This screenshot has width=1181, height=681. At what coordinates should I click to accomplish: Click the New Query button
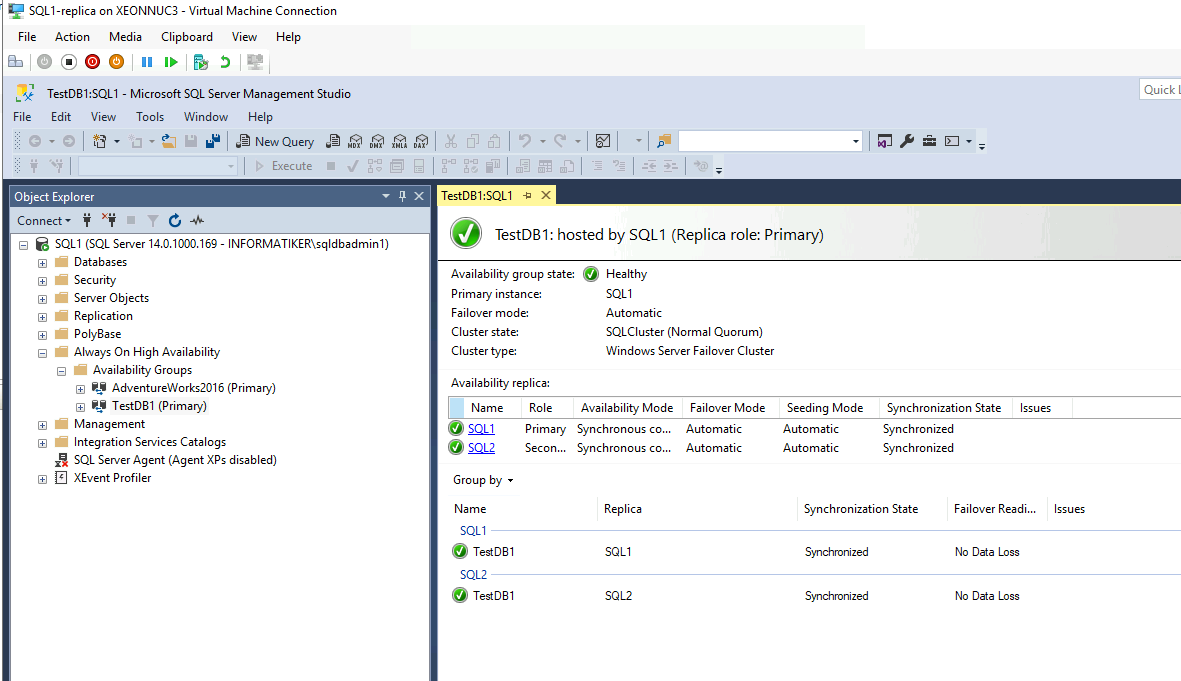(x=275, y=141)
